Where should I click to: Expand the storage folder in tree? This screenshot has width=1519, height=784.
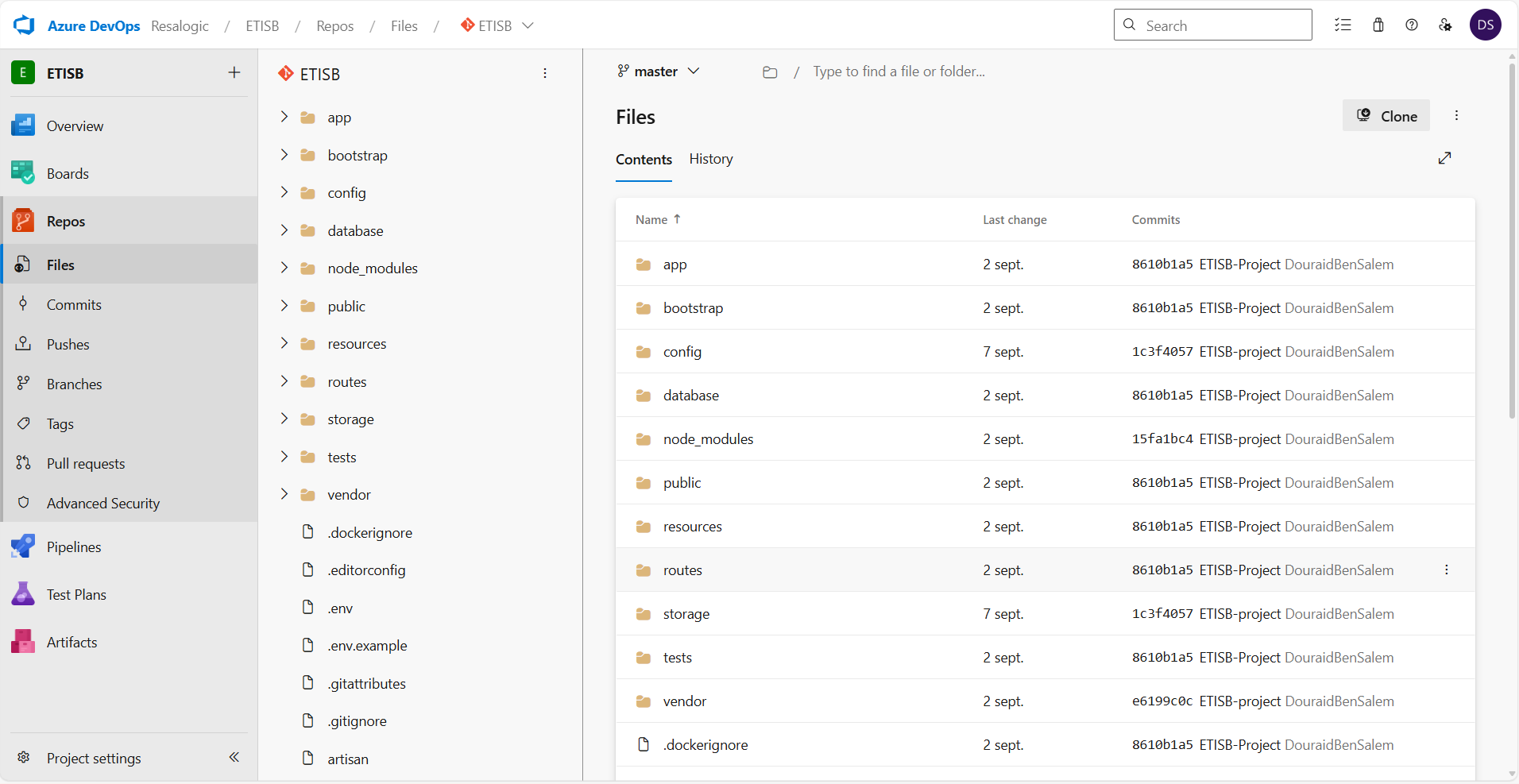[x=284, y=419]
